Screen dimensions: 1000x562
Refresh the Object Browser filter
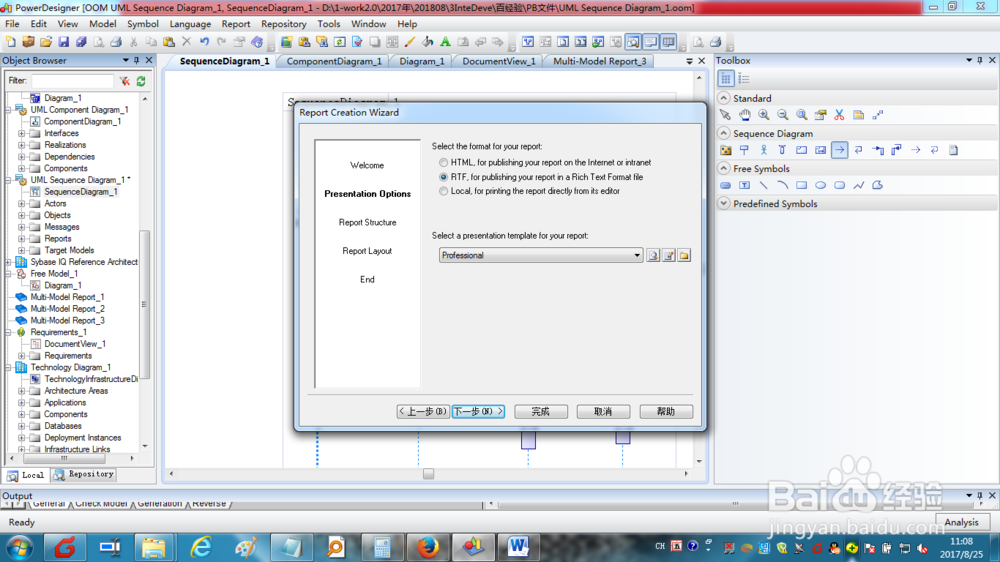click(141, 81)
